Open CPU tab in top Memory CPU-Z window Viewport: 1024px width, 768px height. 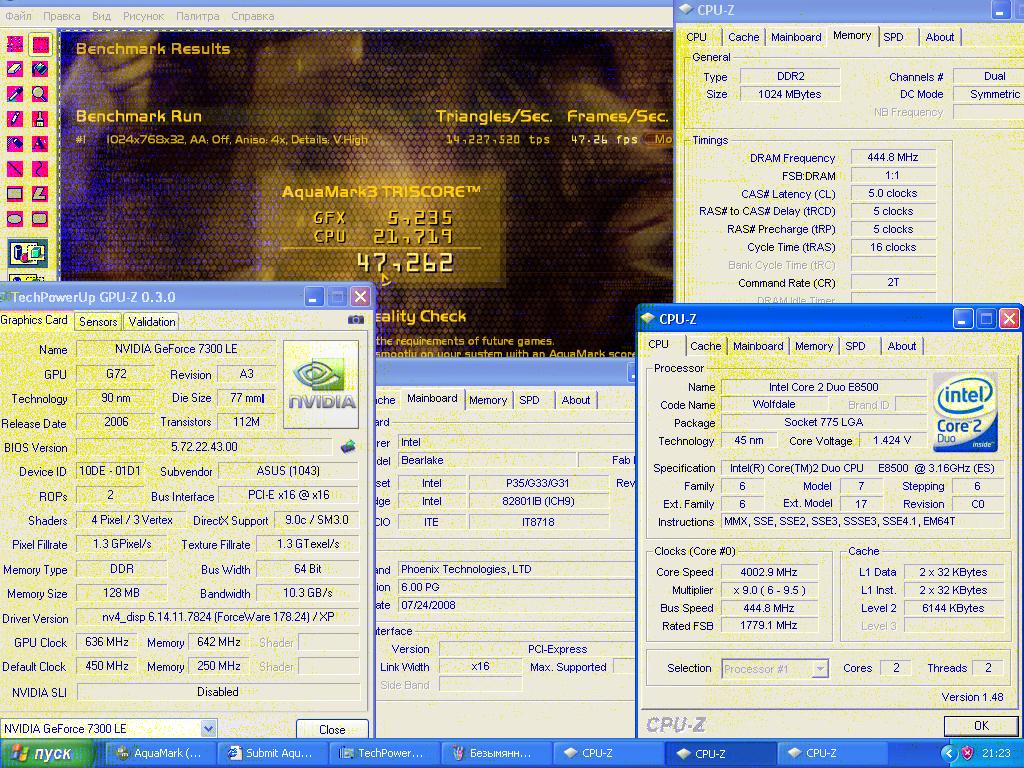[696, 37]
